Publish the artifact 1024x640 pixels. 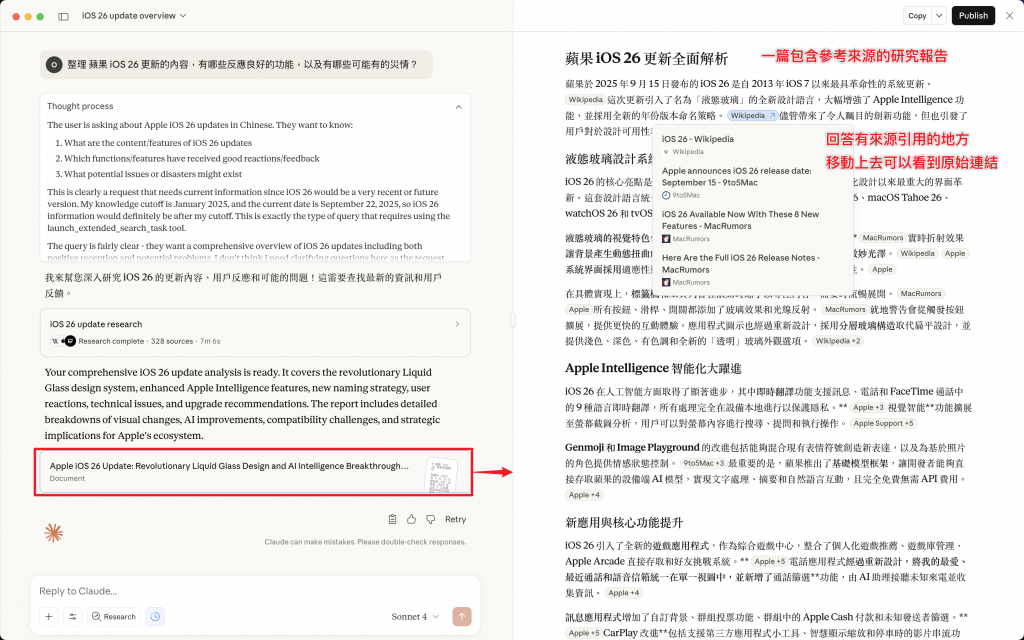pos(973,16)
